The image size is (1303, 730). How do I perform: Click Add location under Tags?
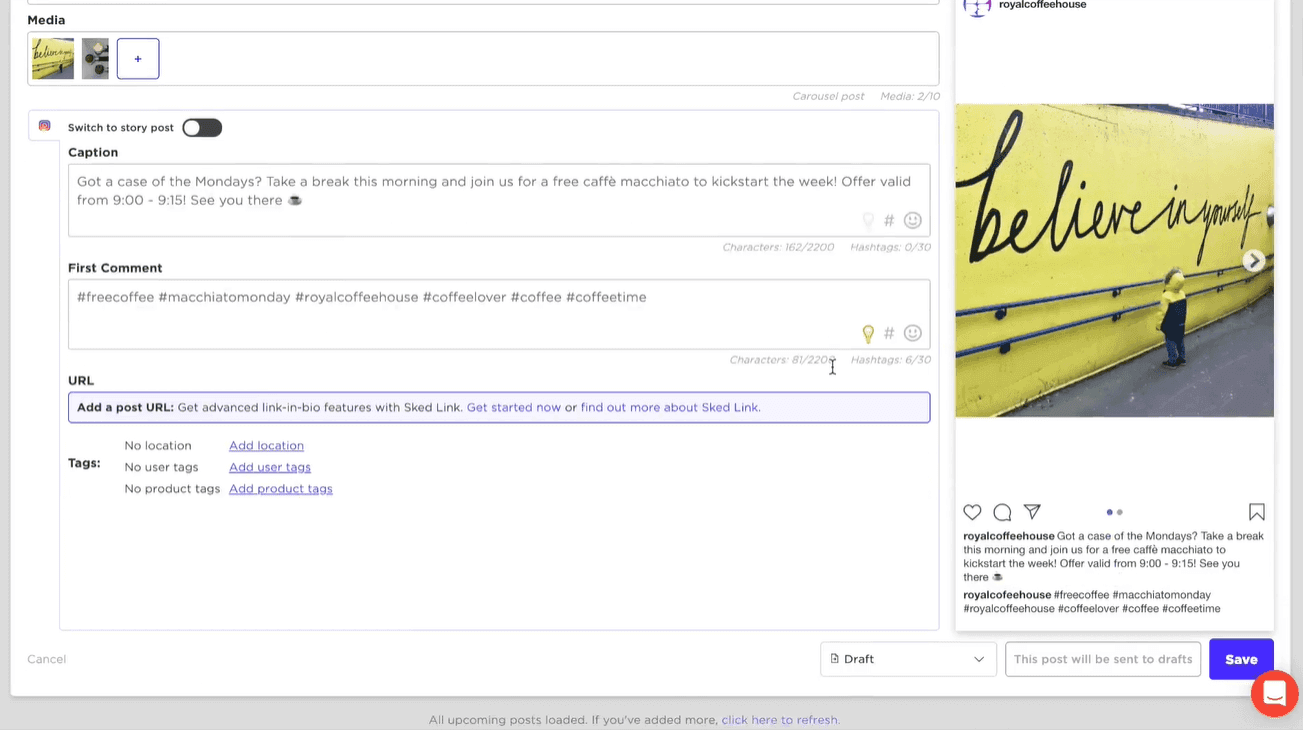point(266,445)
